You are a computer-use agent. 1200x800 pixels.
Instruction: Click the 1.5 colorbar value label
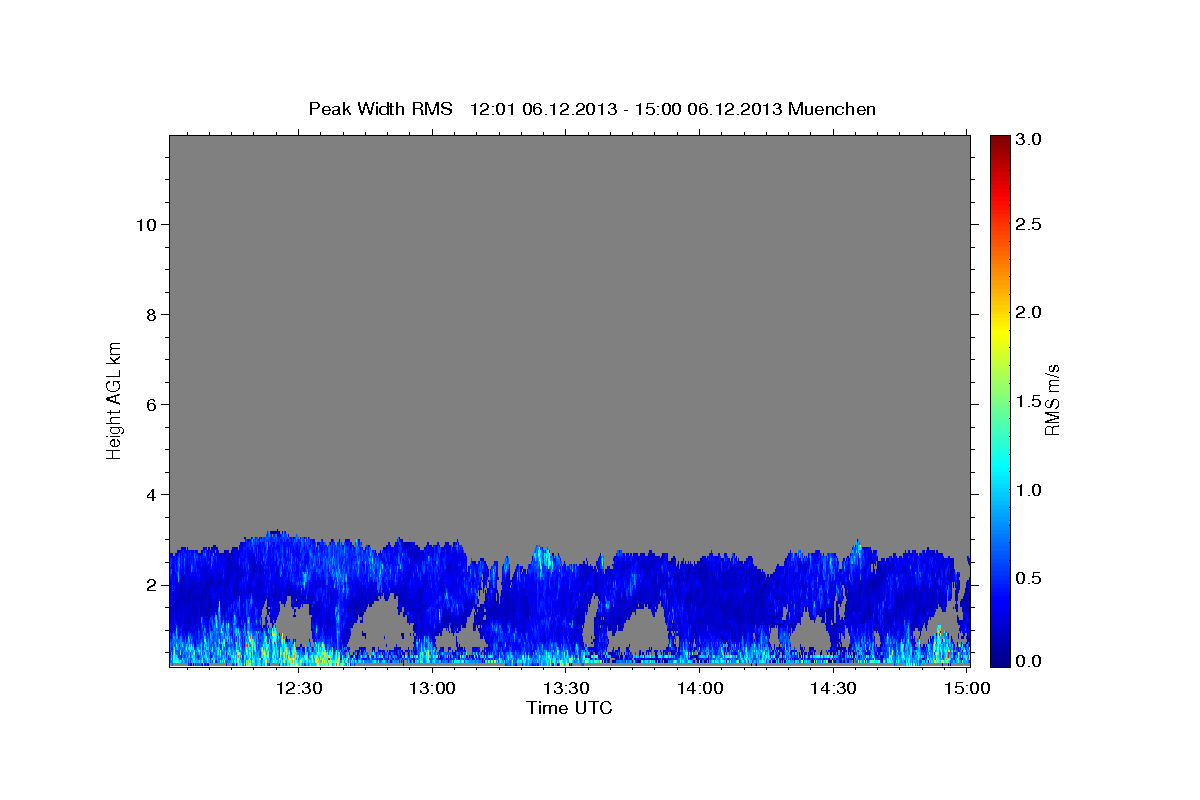pos(1029,401)
